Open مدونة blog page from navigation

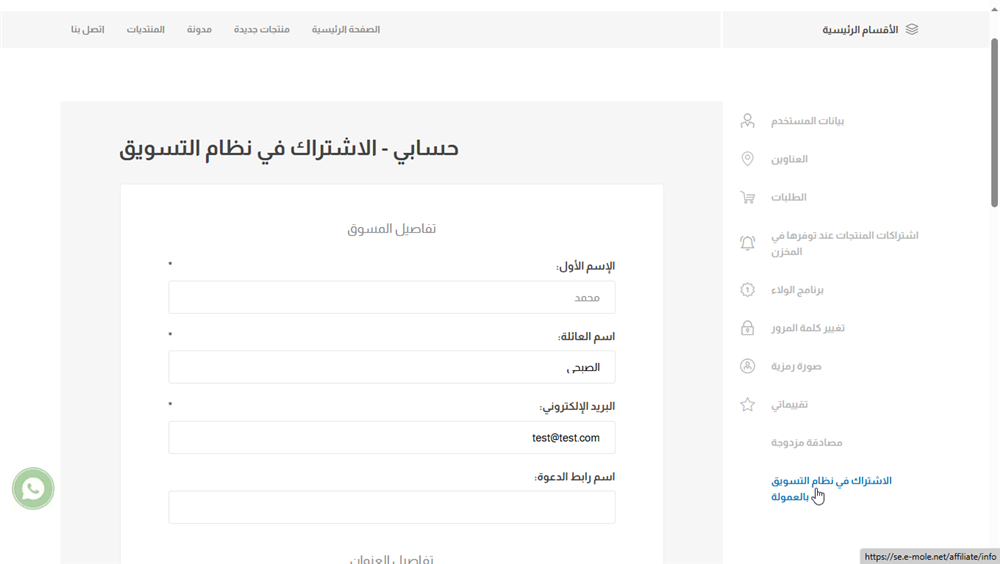[x=199, y=29]
